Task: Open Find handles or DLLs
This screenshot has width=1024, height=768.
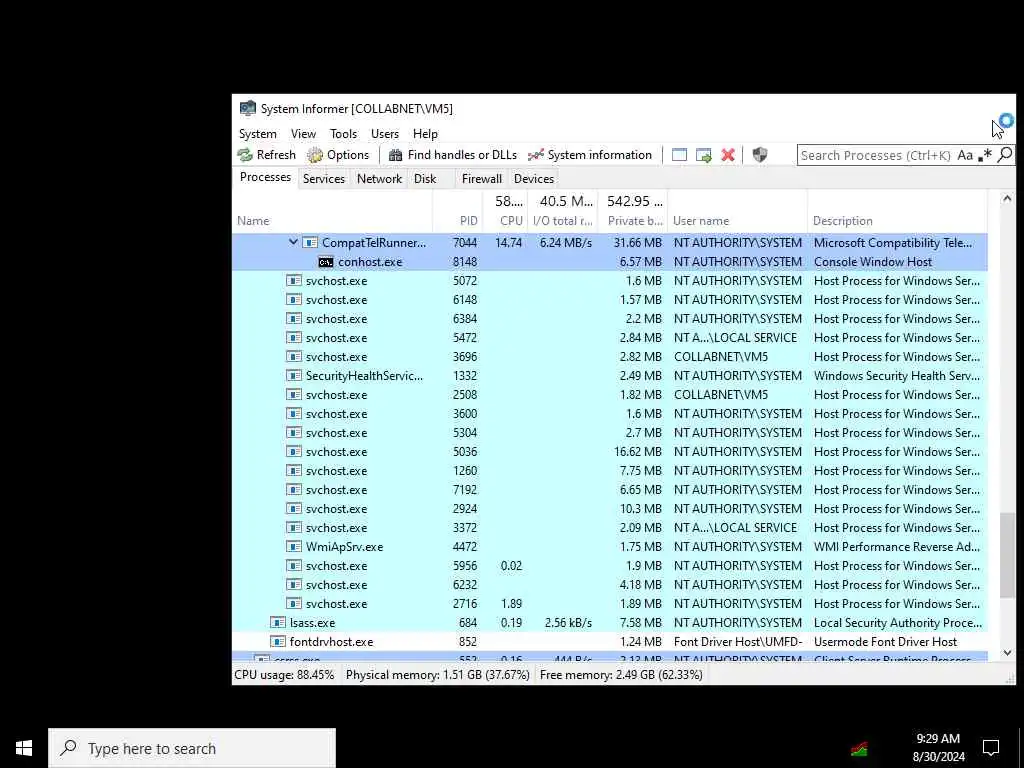Action: (x=453, y=155)
